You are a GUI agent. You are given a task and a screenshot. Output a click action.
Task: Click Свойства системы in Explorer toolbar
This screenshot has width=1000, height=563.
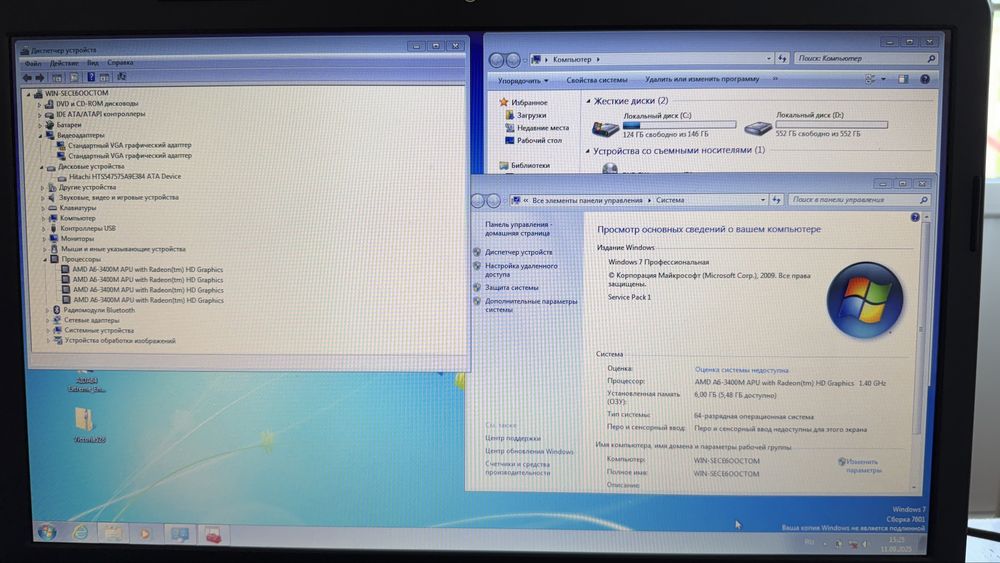(x=597, y=80)
